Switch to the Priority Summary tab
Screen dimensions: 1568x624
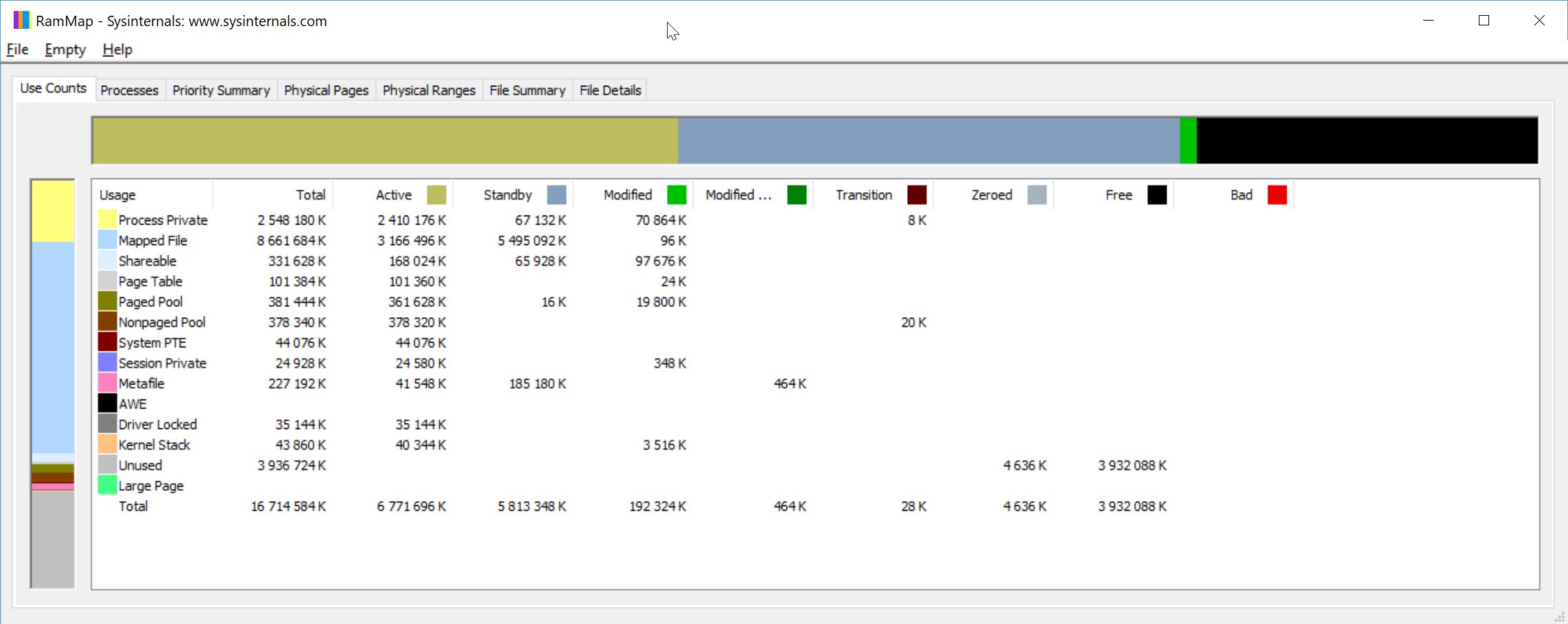click(221, 91)
